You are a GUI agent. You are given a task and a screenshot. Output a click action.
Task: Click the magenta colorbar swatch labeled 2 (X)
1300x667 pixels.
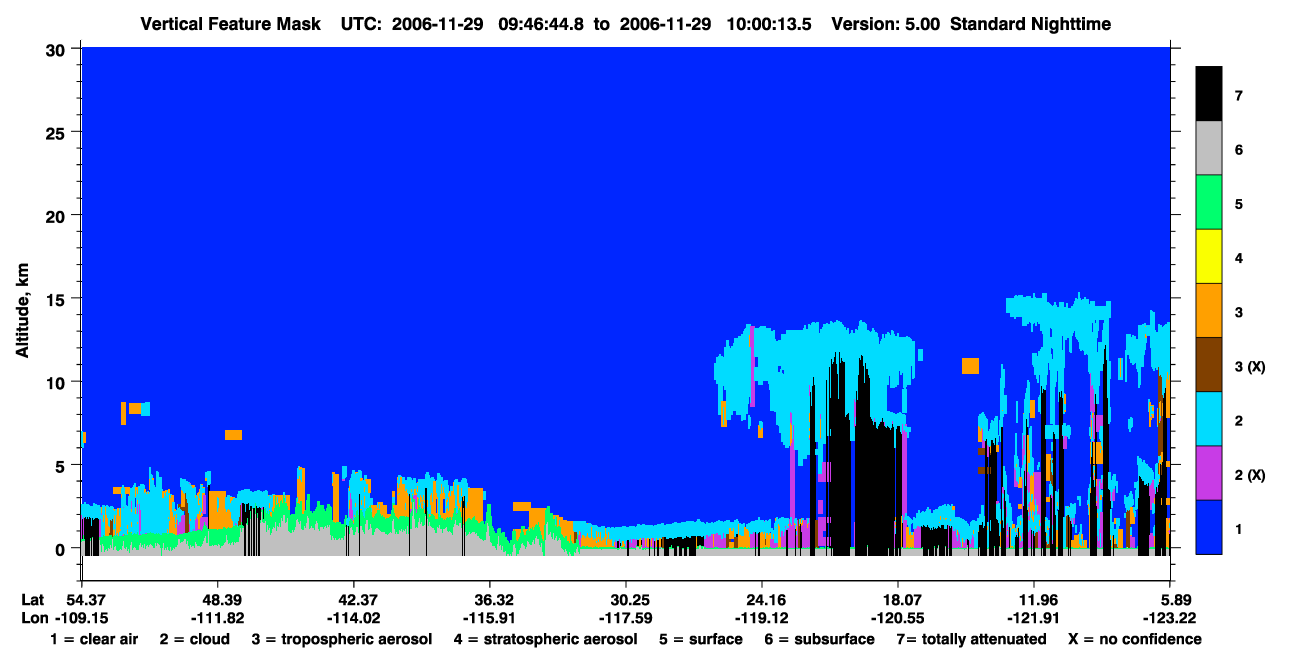(1209, 472)
